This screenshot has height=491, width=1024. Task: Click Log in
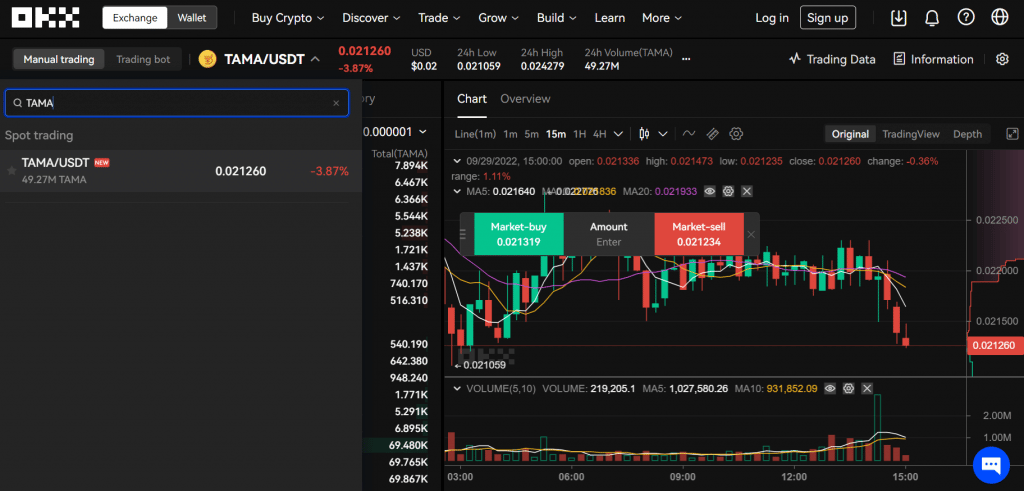pos(772,18)
